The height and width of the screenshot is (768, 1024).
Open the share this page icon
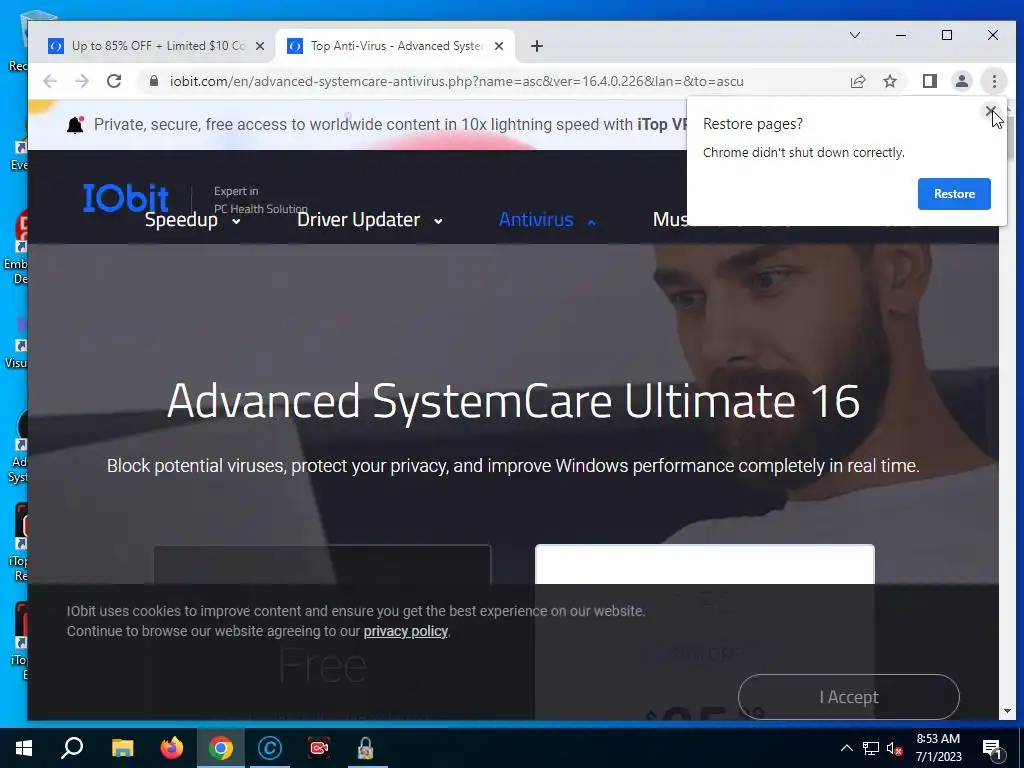857,81
